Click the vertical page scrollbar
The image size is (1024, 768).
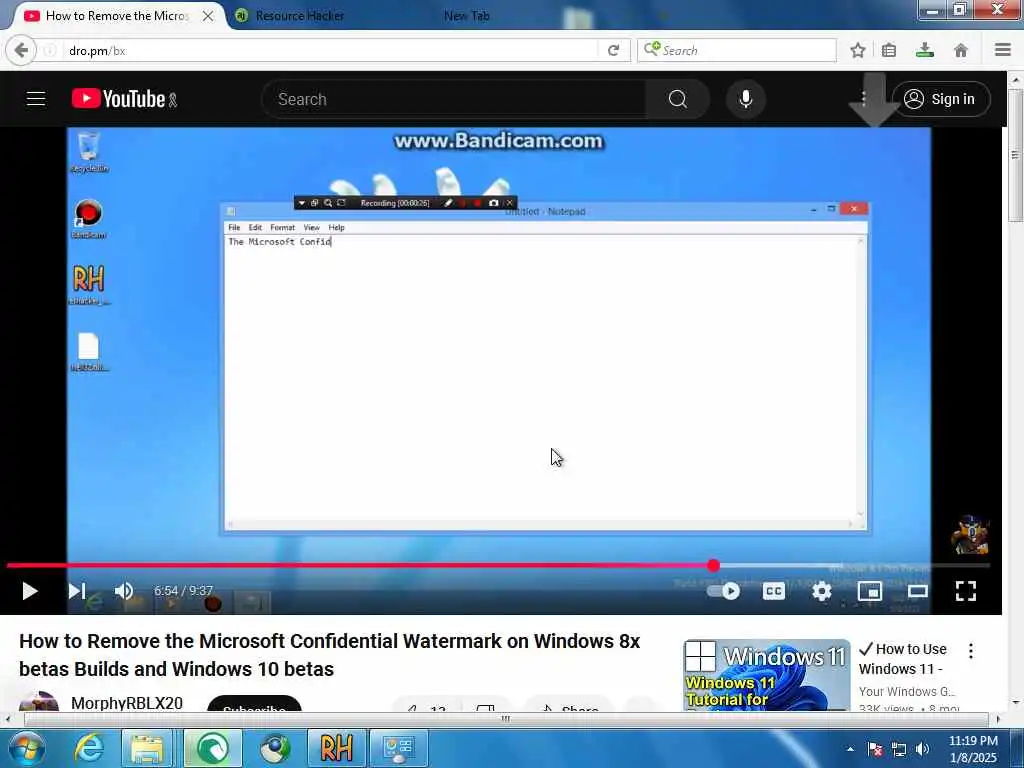(x=1016, y=154)
